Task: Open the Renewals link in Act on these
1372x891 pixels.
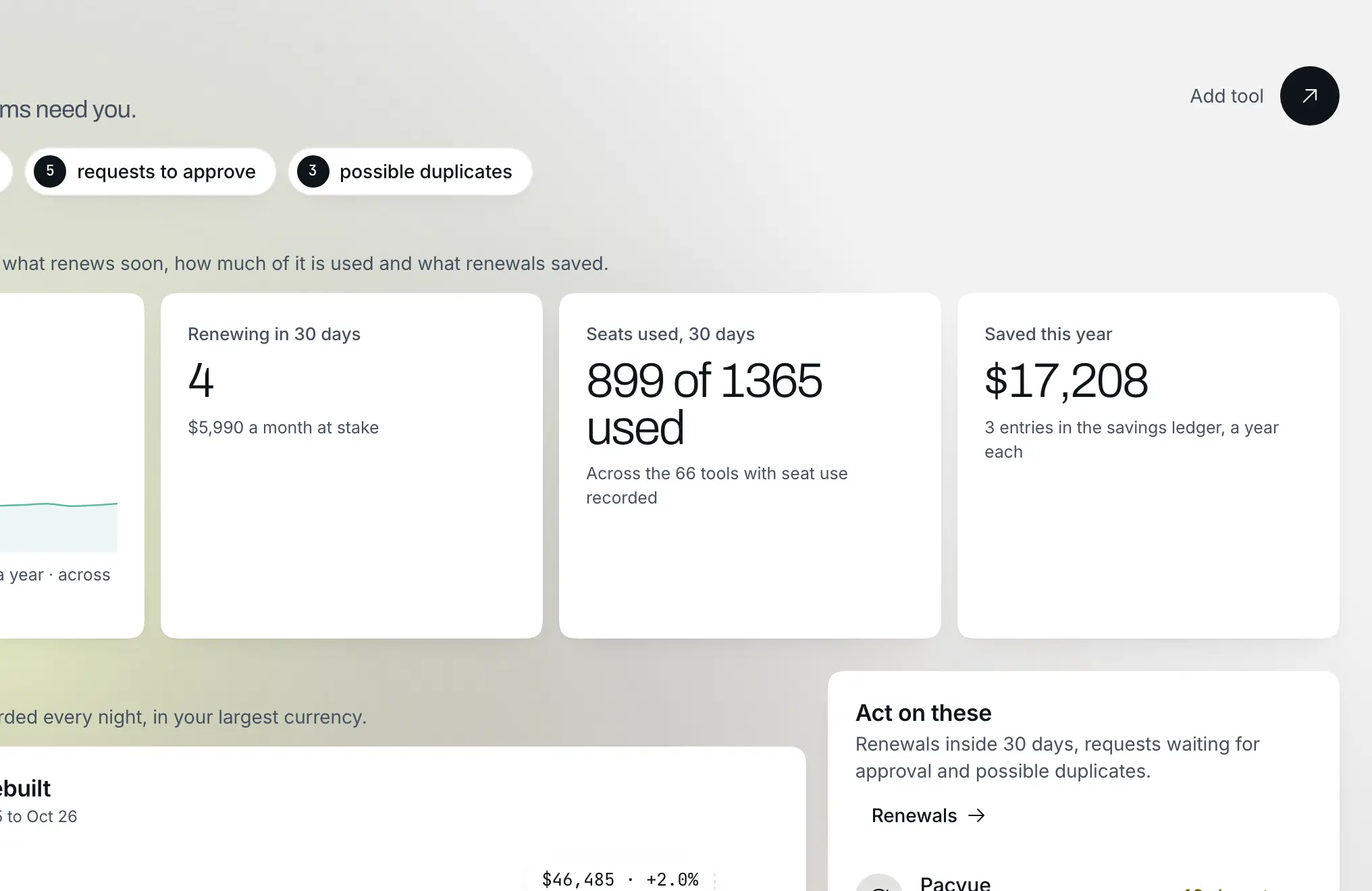Action: coord(928,815)
